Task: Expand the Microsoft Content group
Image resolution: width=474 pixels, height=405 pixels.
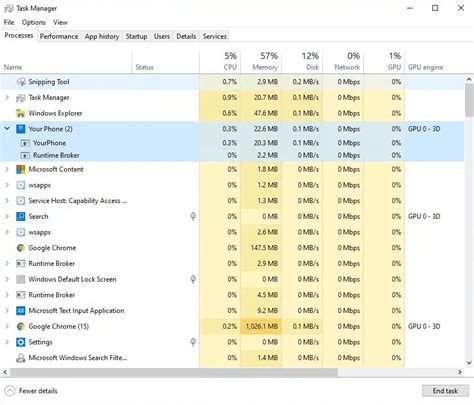Action: (7, 169)
